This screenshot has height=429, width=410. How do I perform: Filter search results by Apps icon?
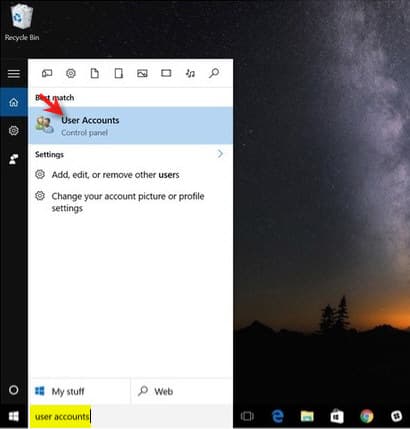coord(47,73)
